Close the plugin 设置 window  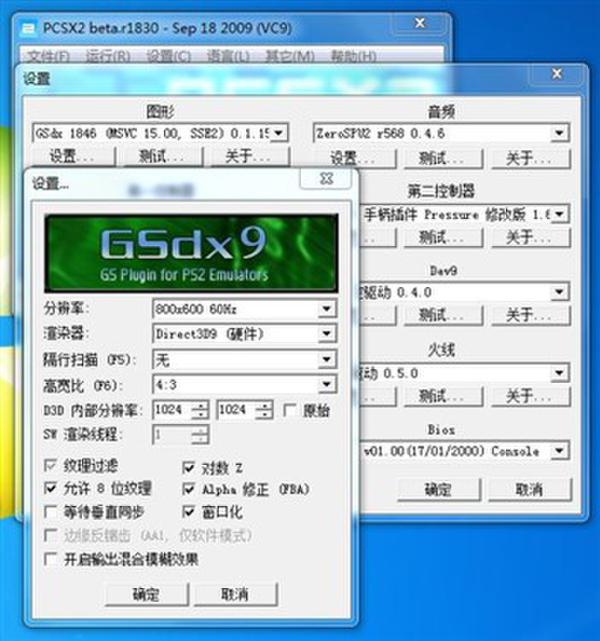pos(557,74)
